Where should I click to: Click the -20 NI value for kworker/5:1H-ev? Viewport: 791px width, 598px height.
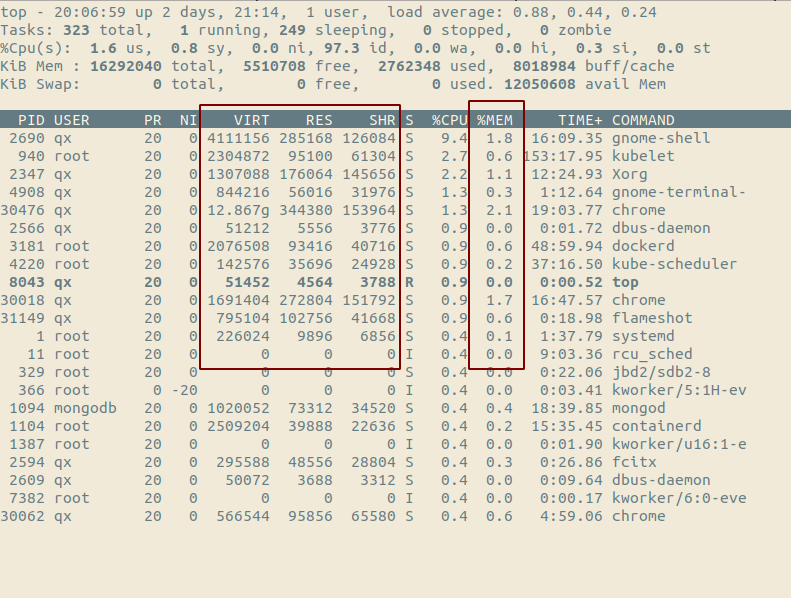click(x=184, y=390)
